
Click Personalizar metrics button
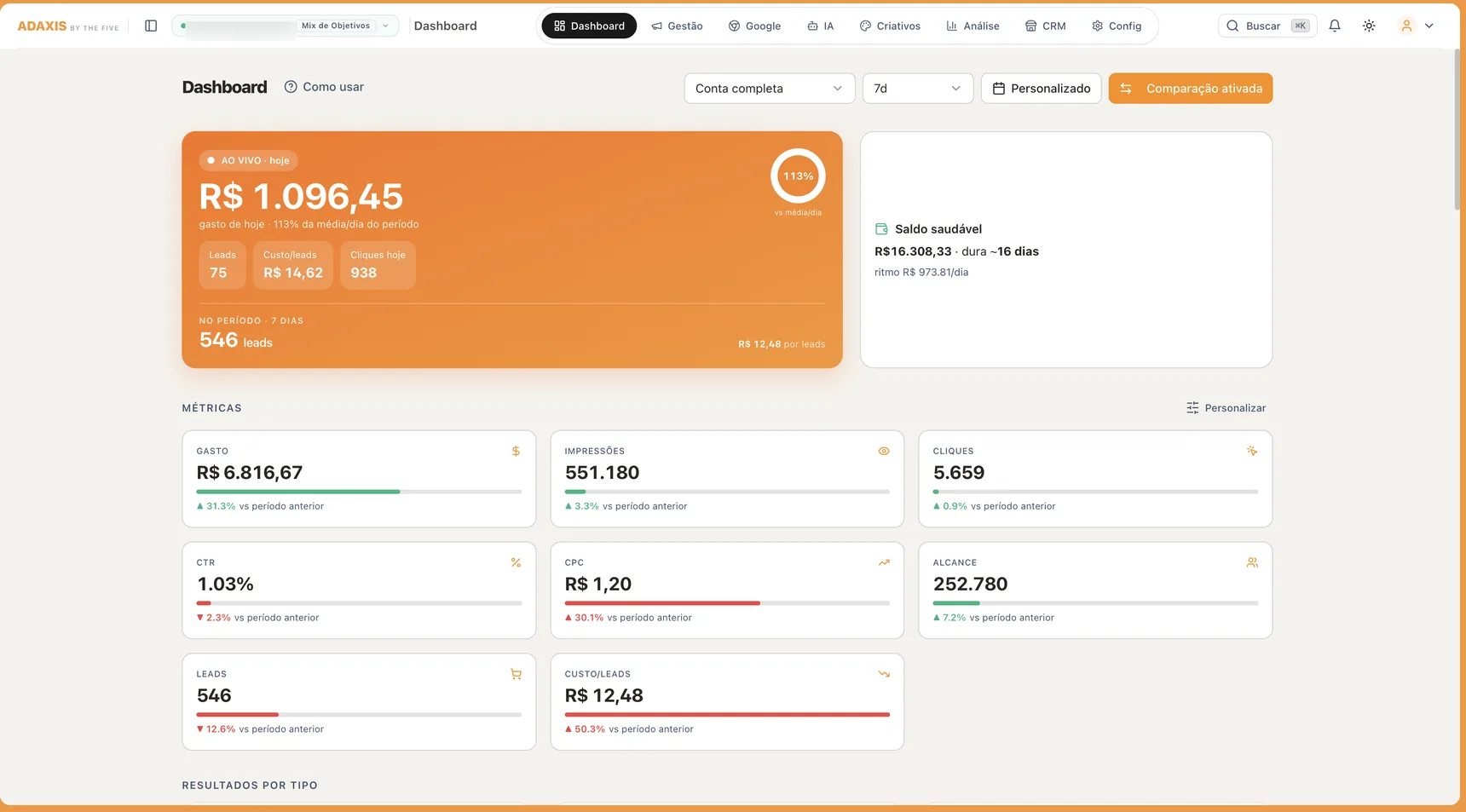1226,408
